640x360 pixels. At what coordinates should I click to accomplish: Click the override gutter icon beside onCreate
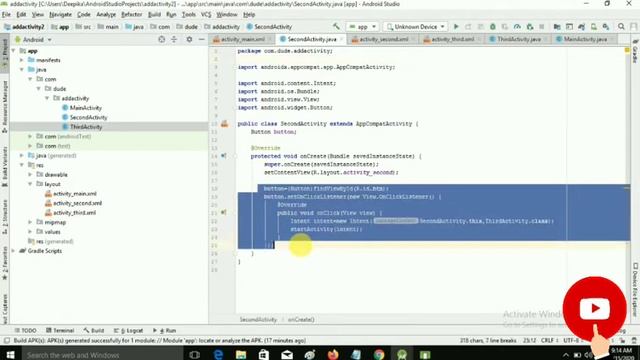[x=224, y=156]
